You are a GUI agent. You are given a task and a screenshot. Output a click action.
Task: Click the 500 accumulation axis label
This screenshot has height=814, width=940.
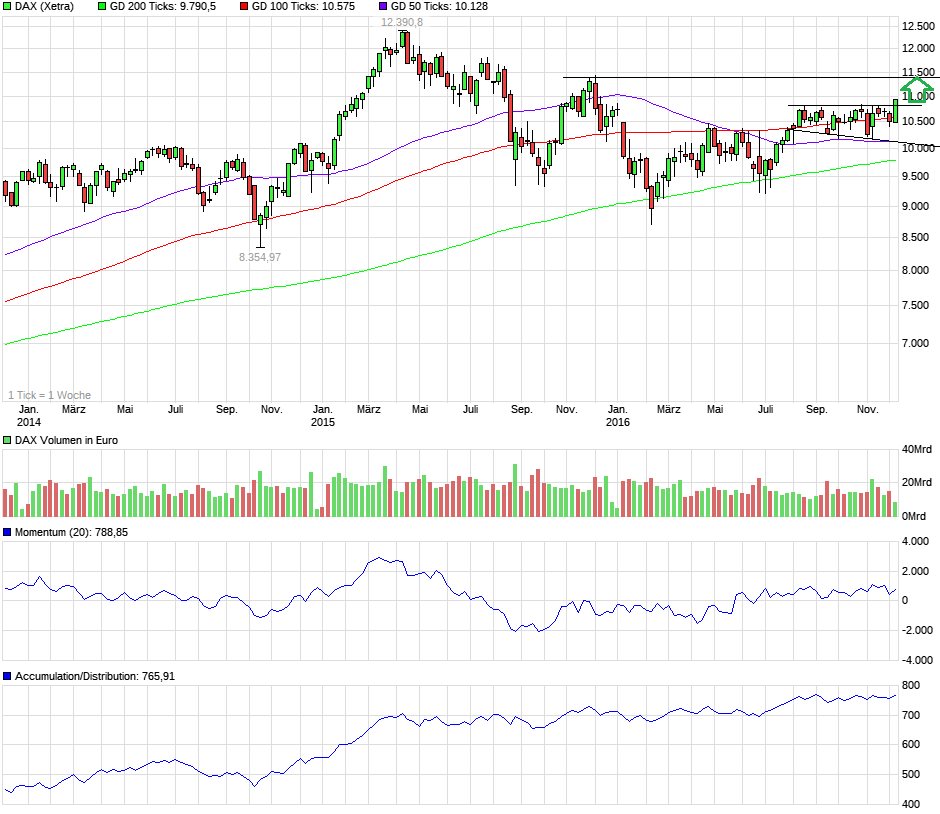click(911, 774)
